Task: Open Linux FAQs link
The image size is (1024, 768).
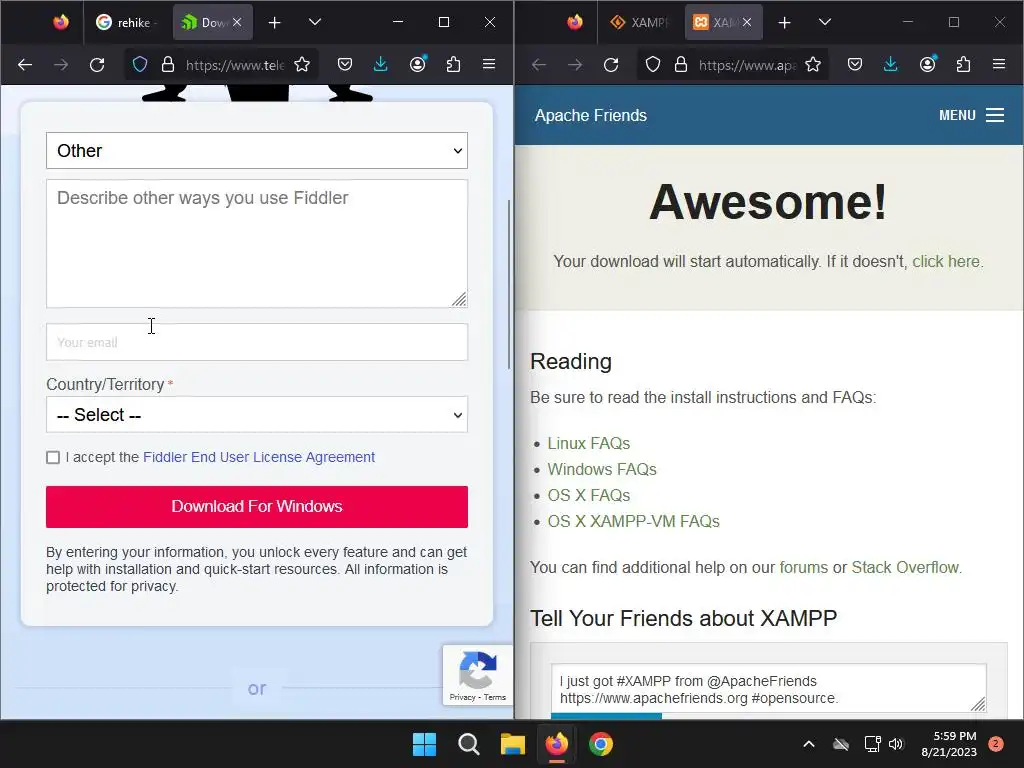Action: [588, 443]
